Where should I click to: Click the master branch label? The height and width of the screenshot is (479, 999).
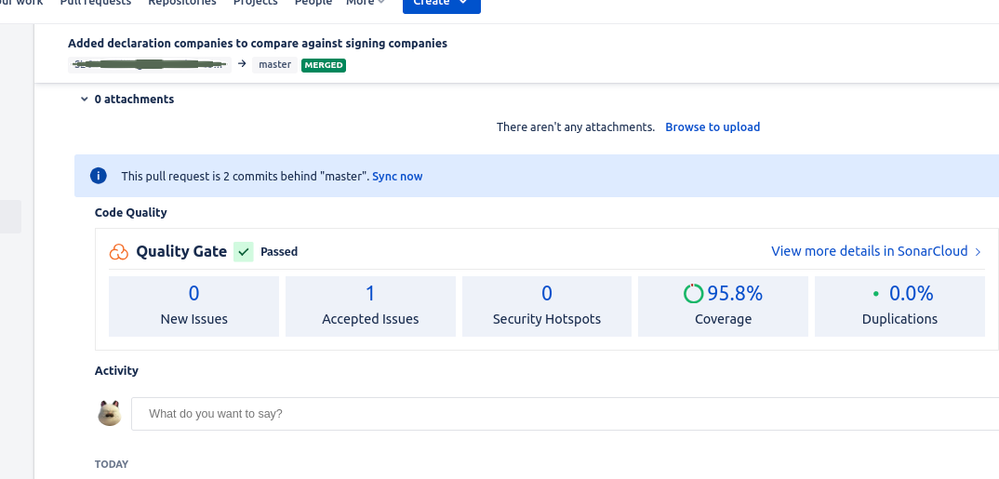275,65
